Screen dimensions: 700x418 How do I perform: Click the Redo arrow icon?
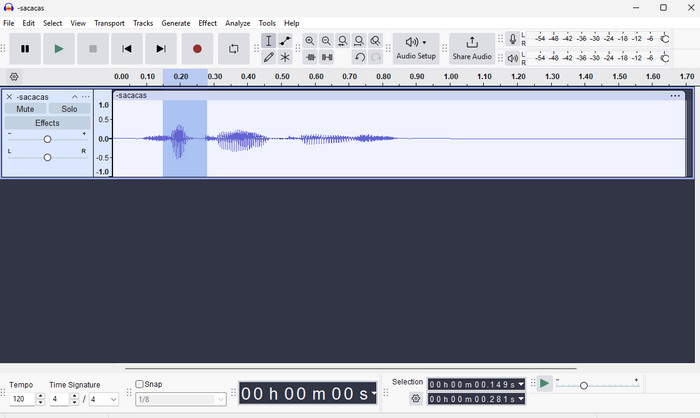[376, 57]
